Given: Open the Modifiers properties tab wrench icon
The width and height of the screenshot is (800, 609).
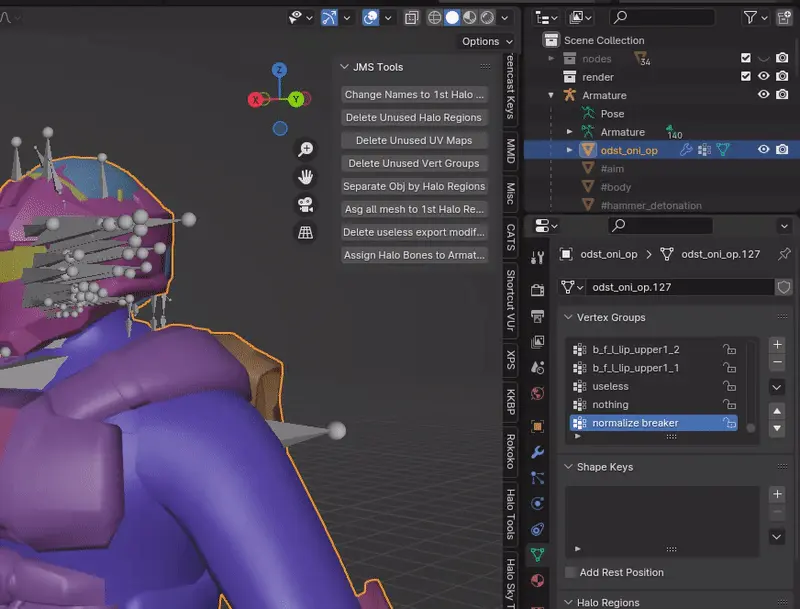Looking at the screenshot, I should coord(537,452).
